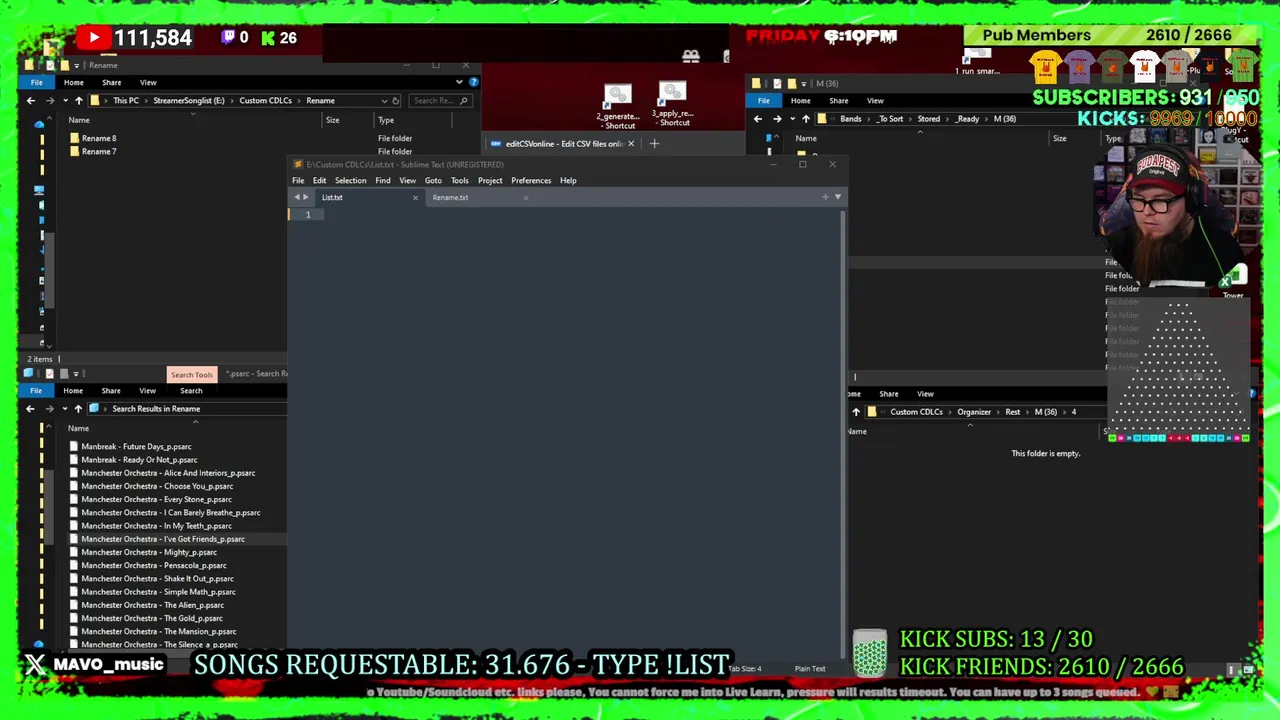Go up one level in search results window
Image resolution: width=1280 pixels, height=720 pixels.
pyautogui.click(x=78, y=409)
